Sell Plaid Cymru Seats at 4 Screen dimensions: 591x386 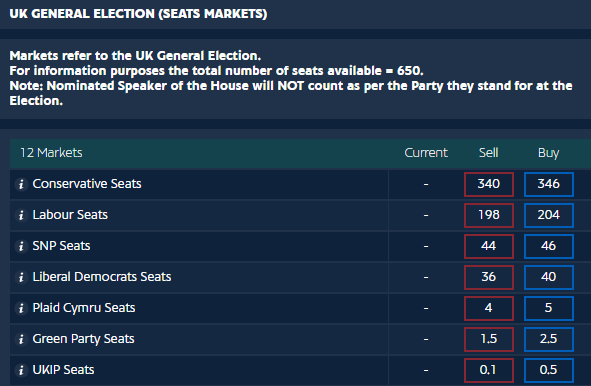coord(488,308)
